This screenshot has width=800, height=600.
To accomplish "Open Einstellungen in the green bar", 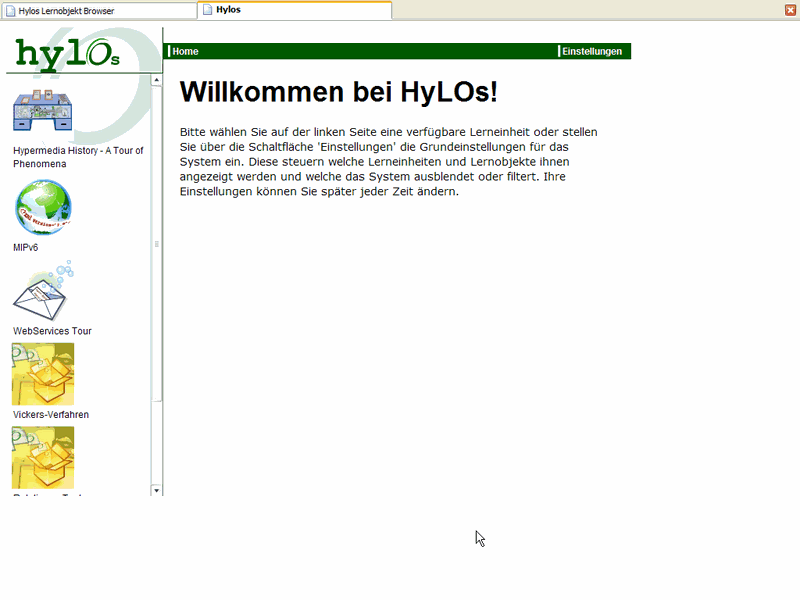I will tap(592, 52).
